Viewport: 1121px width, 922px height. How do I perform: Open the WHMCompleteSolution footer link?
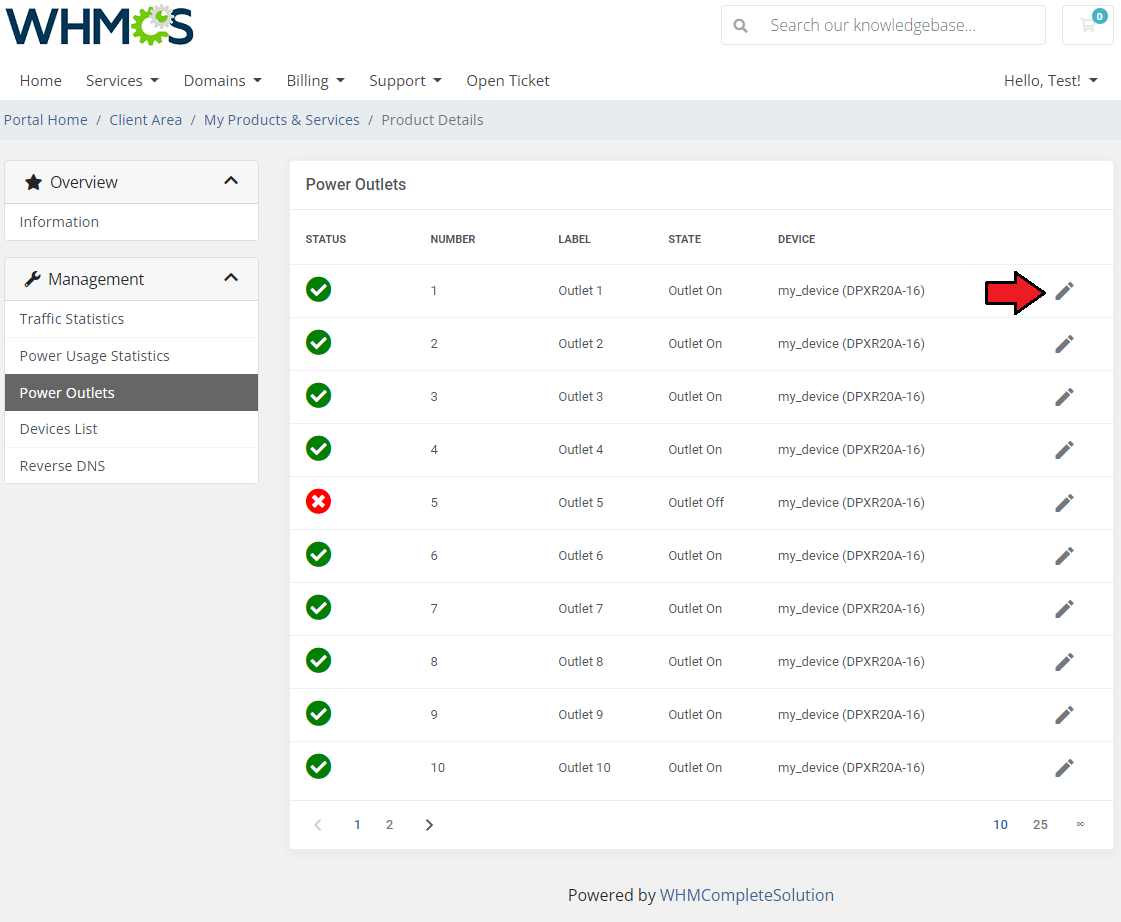point(746,895)
